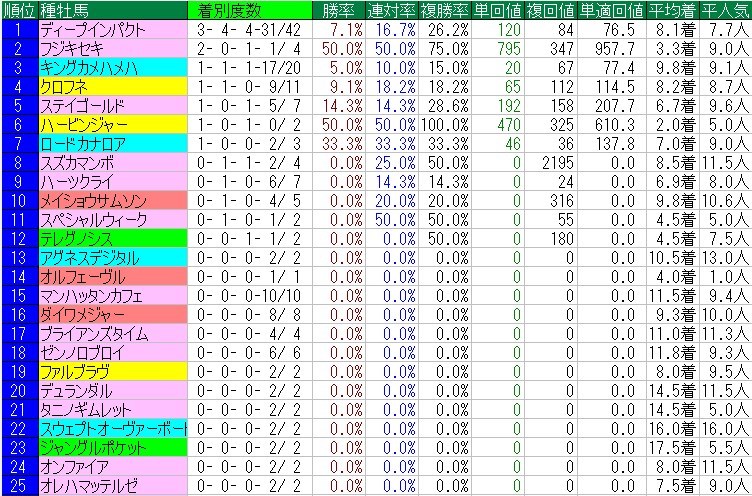Click record 0- 0- 0-10/10

(x=249, y=296)
